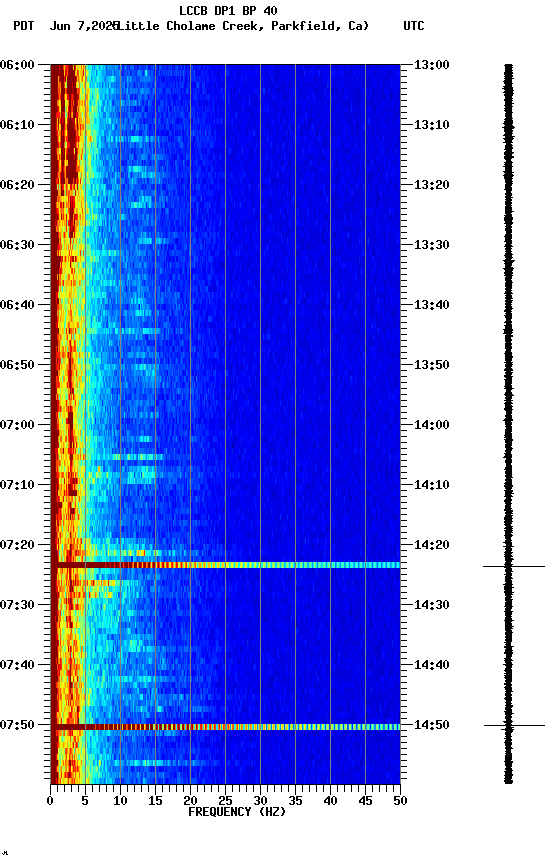Click the 07:20 PDT time label
The width and height of the screenshot is (552, 864).
17,545
